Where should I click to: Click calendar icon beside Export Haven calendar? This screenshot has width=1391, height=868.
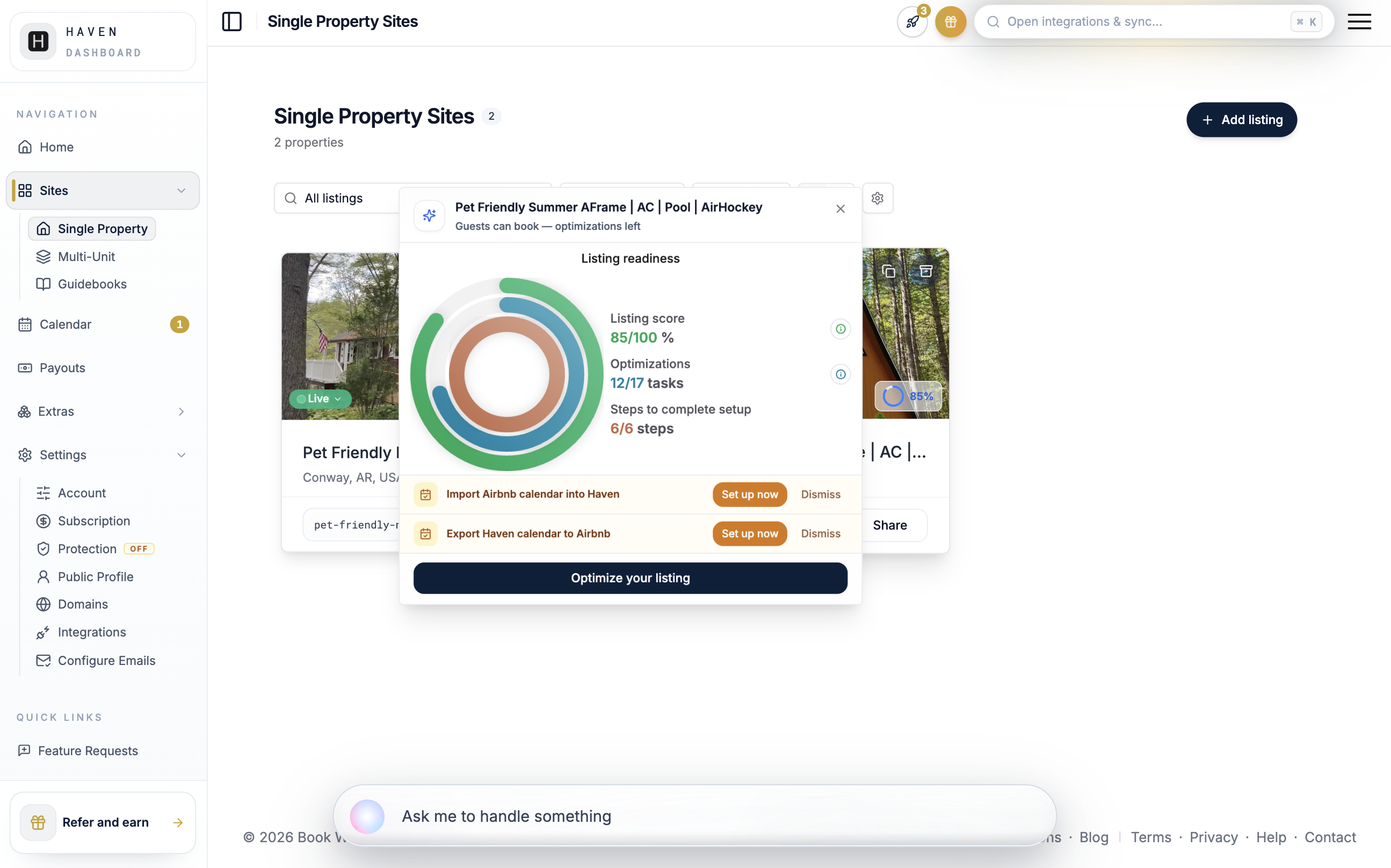[425, 534]
